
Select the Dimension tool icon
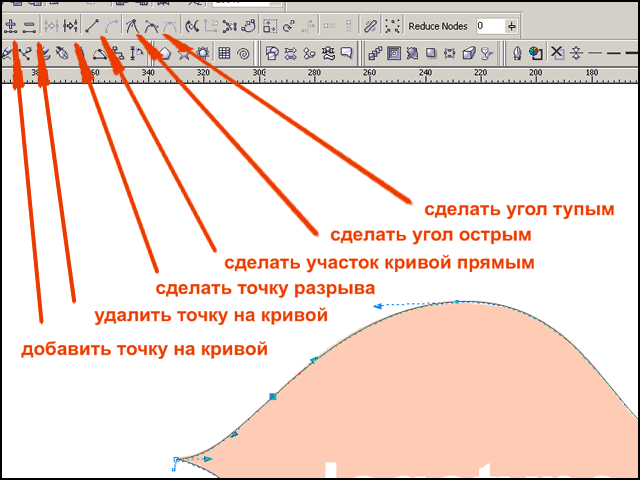[137, 53]
